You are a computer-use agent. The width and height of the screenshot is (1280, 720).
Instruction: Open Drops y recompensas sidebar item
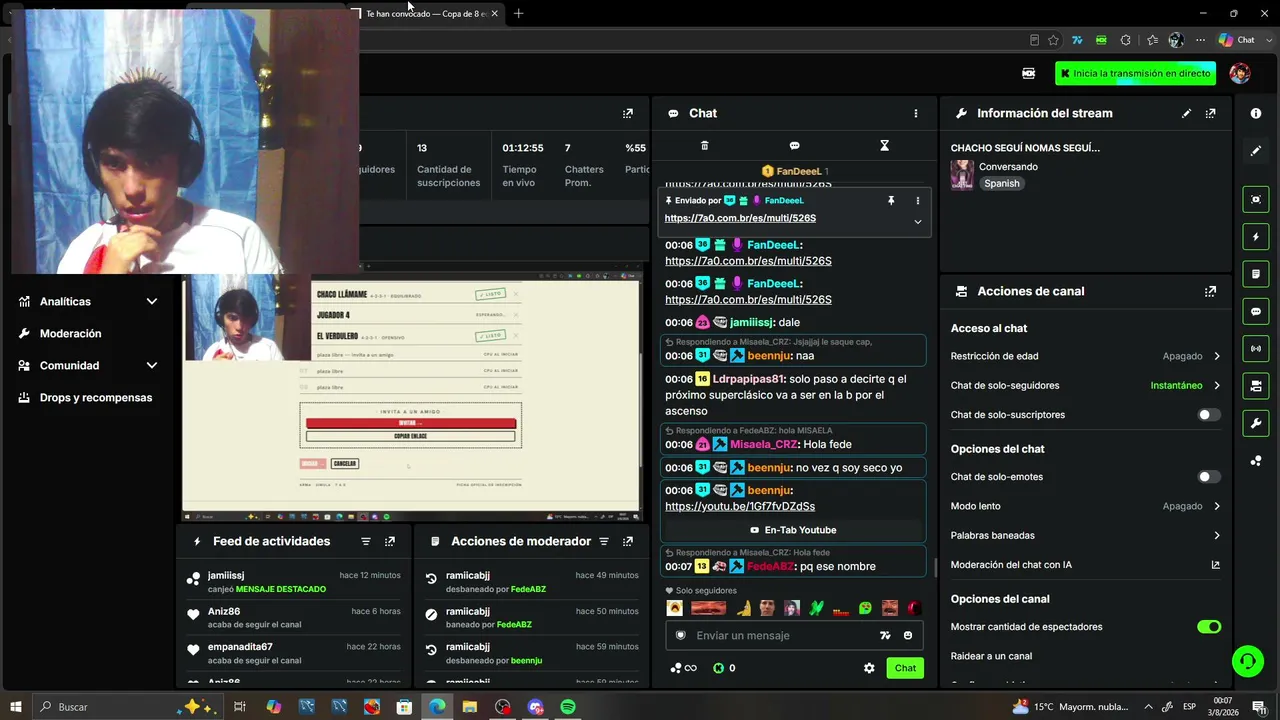point(88,398)
